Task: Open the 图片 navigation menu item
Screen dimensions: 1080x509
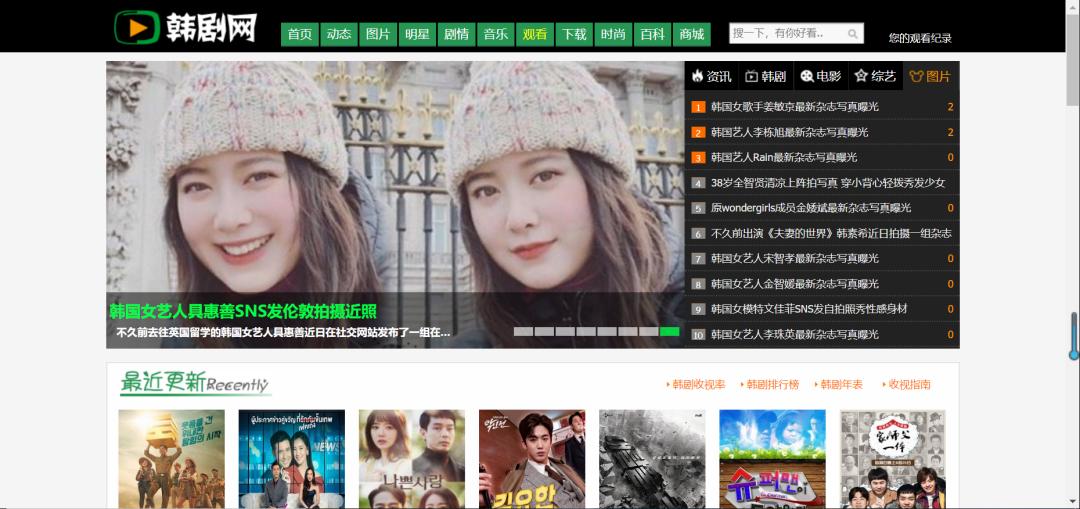Action: click(x=378, y=34)
